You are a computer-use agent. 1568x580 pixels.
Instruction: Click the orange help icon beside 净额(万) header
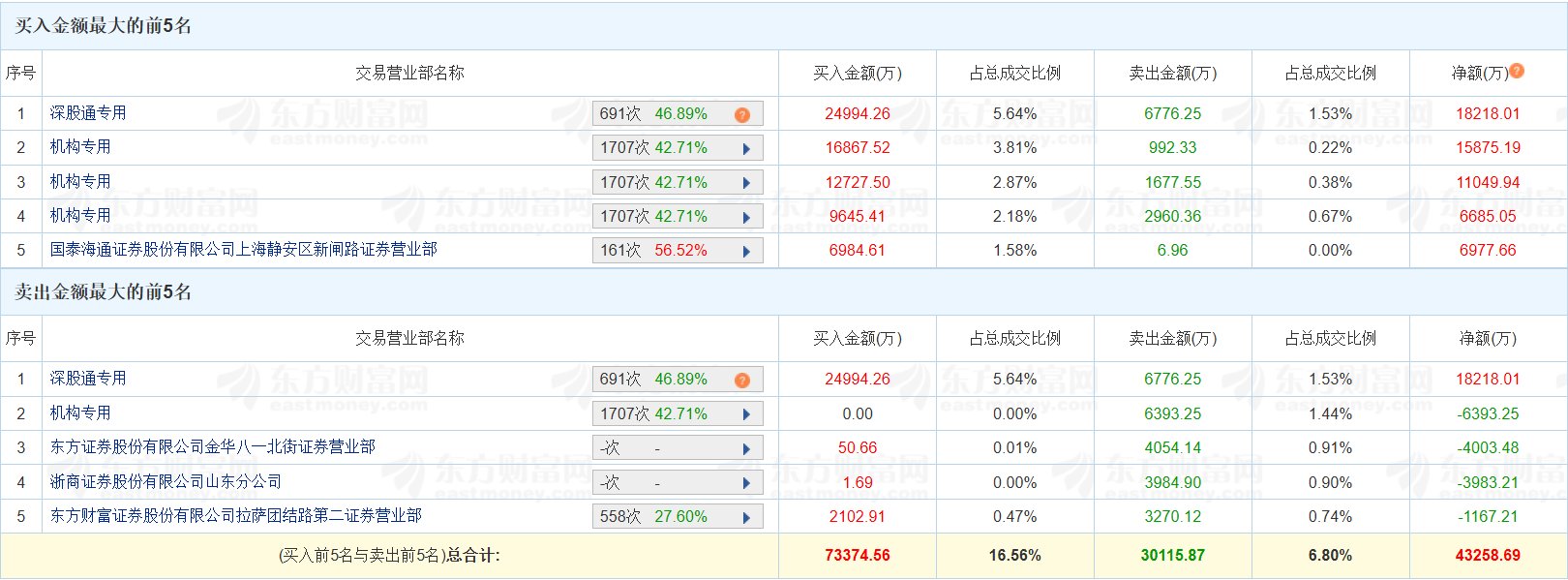coord(1517,71)
